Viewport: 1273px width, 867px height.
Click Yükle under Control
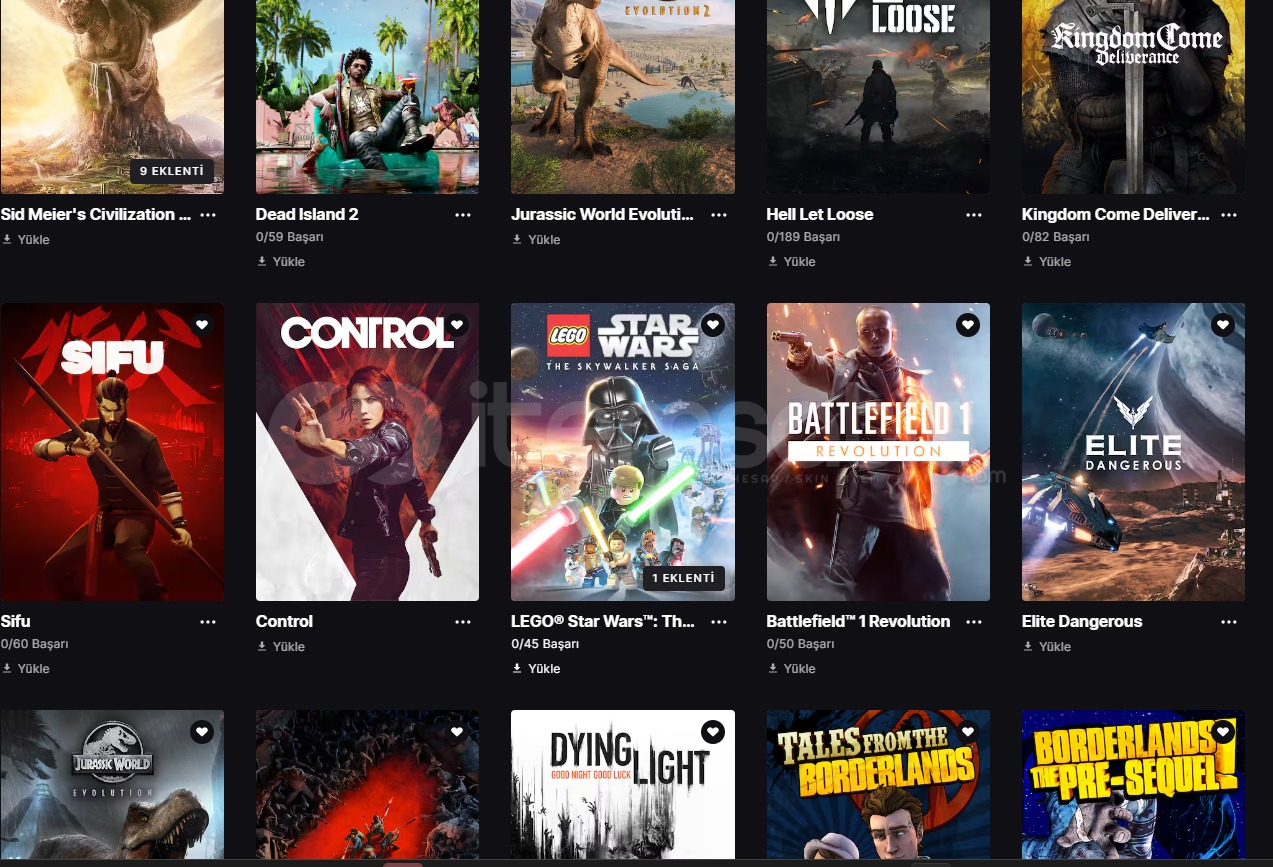281,647
